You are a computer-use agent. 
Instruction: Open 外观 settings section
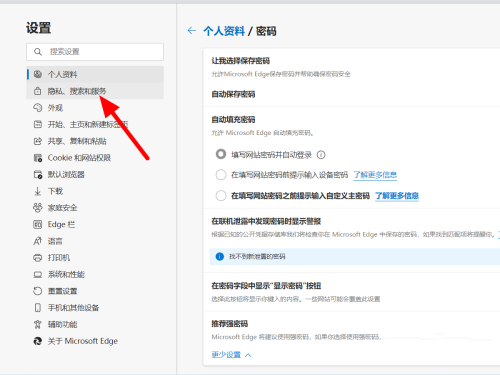[x=95, y=107]
